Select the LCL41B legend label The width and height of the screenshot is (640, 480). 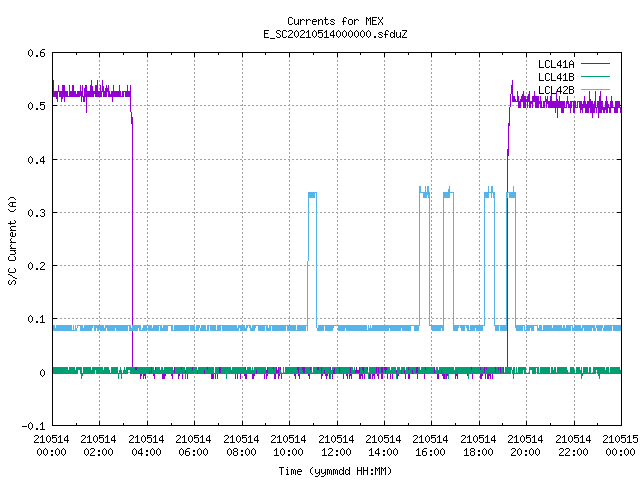pyautogui.click(x=556, y=77)
